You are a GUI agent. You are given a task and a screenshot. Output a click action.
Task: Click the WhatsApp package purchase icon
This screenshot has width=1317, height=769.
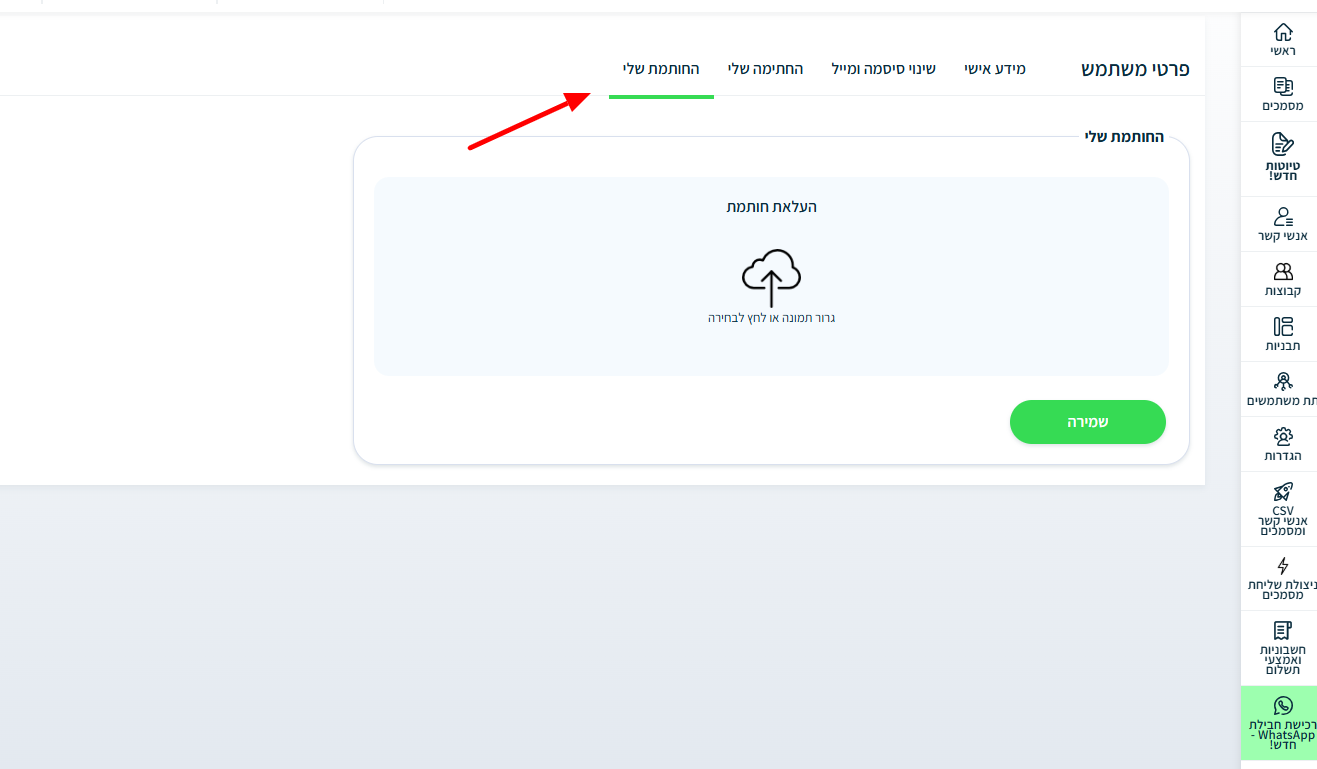pos(1283,706)
